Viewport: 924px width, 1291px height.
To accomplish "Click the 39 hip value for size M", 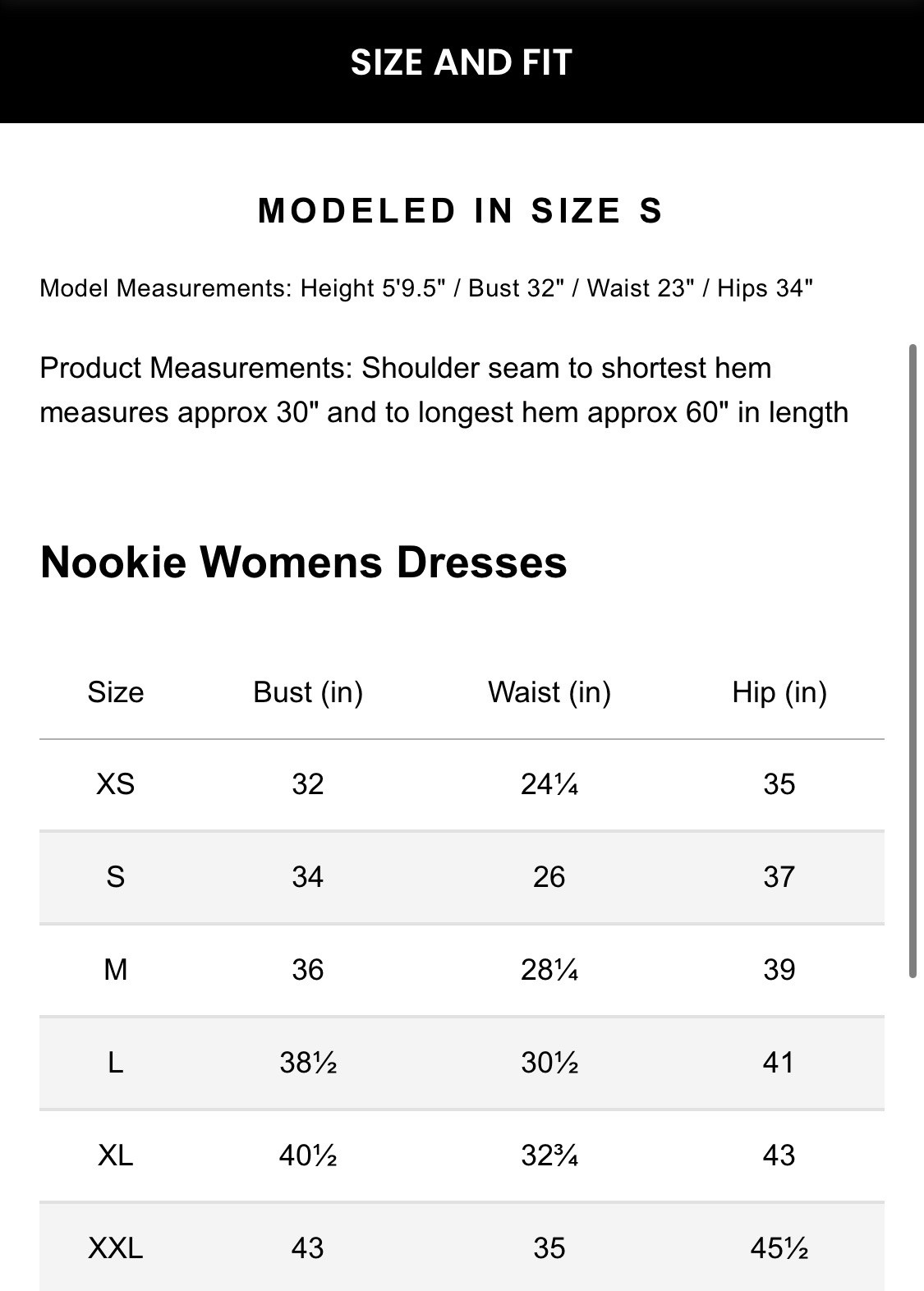I will pyautogui.click(x=779, y=970).
